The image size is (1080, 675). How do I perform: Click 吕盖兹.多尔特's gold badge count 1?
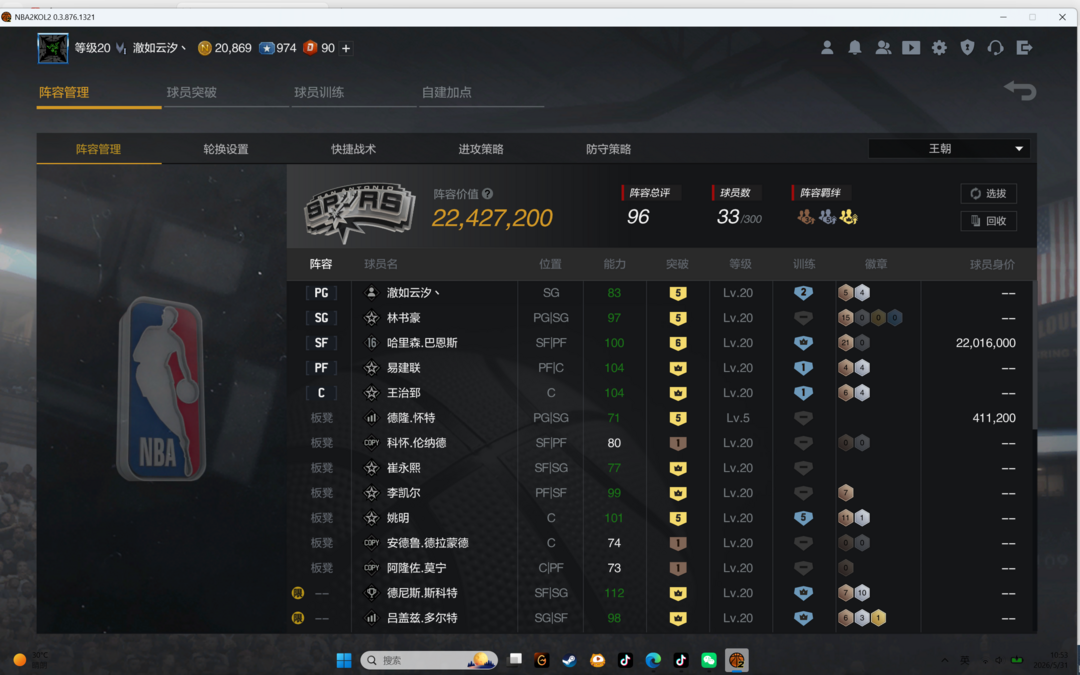pos(878,618)
